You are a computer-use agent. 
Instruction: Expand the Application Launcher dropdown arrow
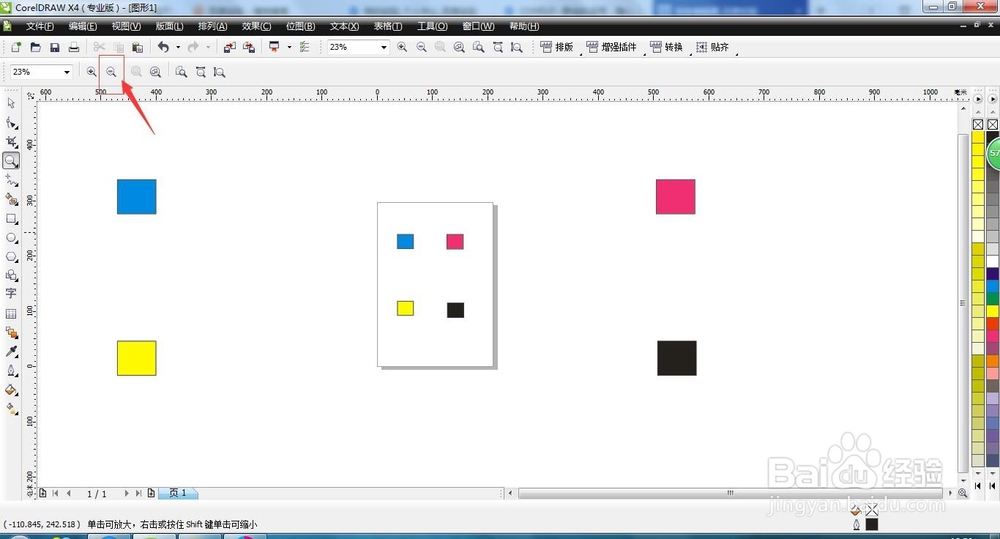pos(289,47)
